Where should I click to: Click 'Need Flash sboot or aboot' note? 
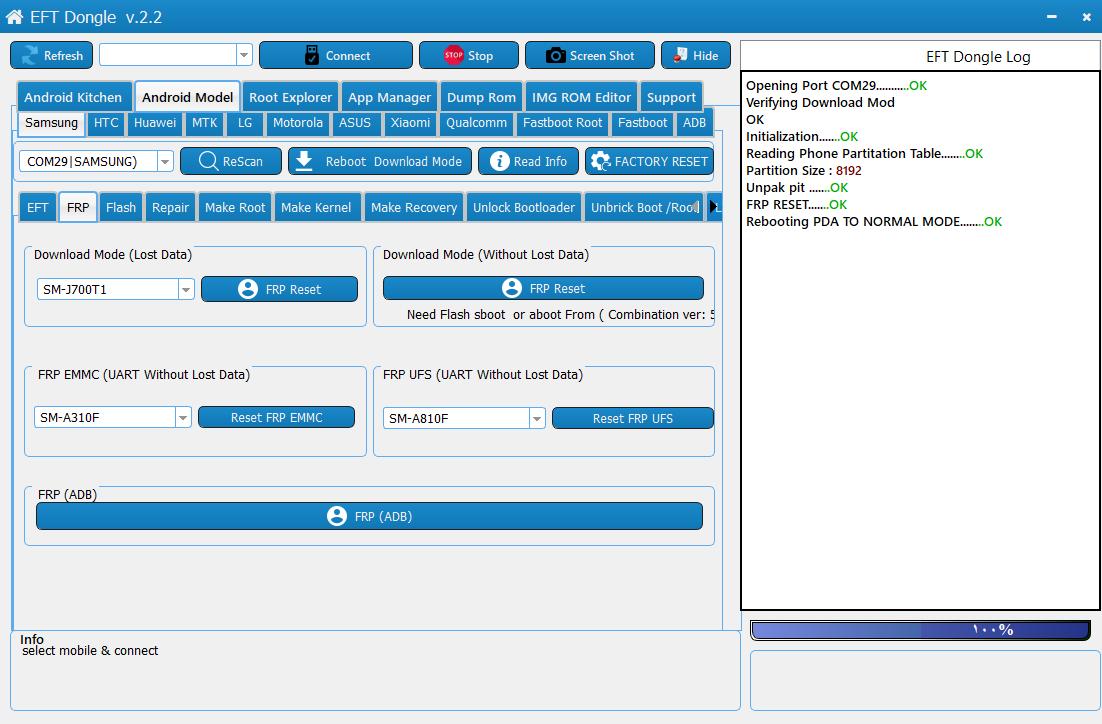pyautogui.click(x=560, y=315)
